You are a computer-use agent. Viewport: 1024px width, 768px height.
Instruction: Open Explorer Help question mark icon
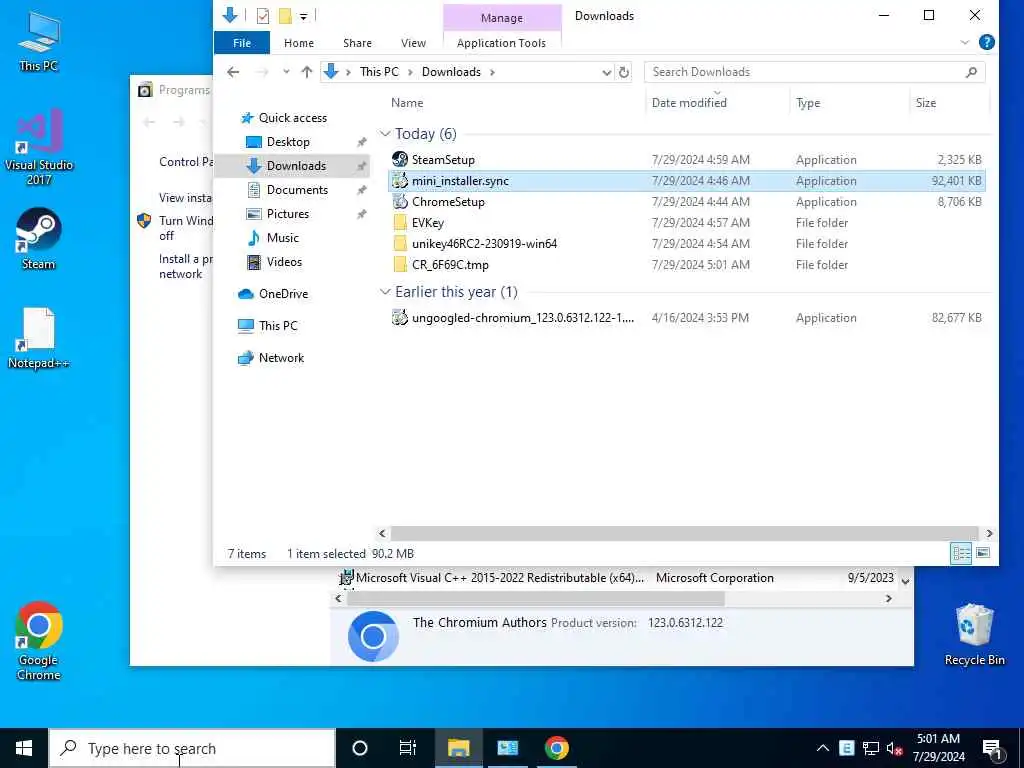coord(986,42)
